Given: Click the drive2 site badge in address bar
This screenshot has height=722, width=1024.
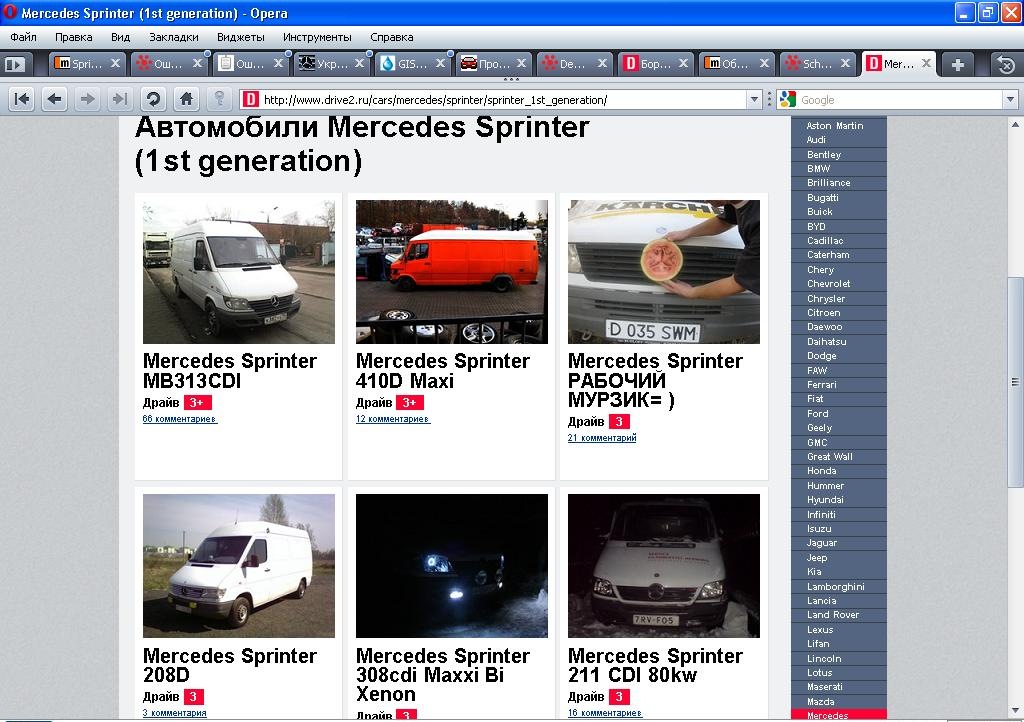Looking at the screenshot, I should (250, 100).
